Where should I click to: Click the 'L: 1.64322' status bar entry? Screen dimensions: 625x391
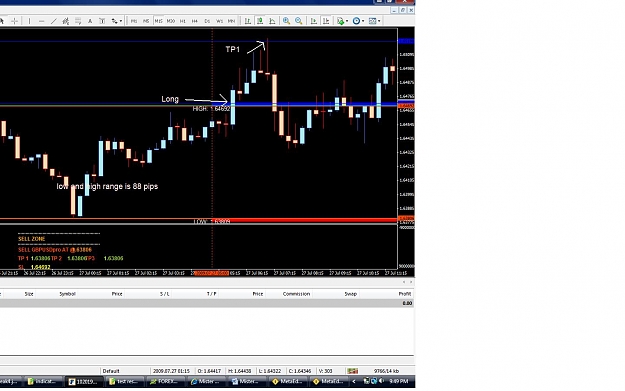(270, 371)
